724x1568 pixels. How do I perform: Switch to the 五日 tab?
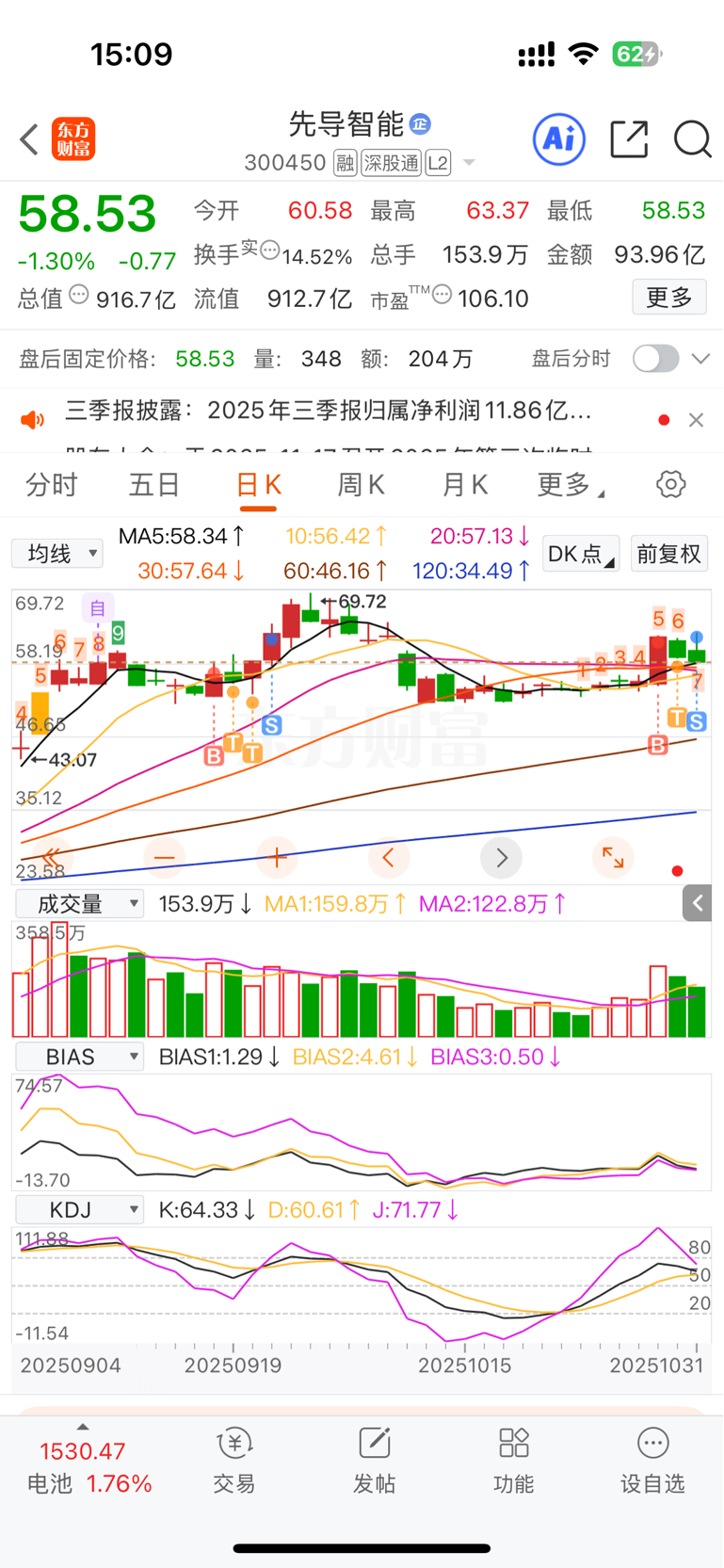pyautogui.click(x=154, y=484)
